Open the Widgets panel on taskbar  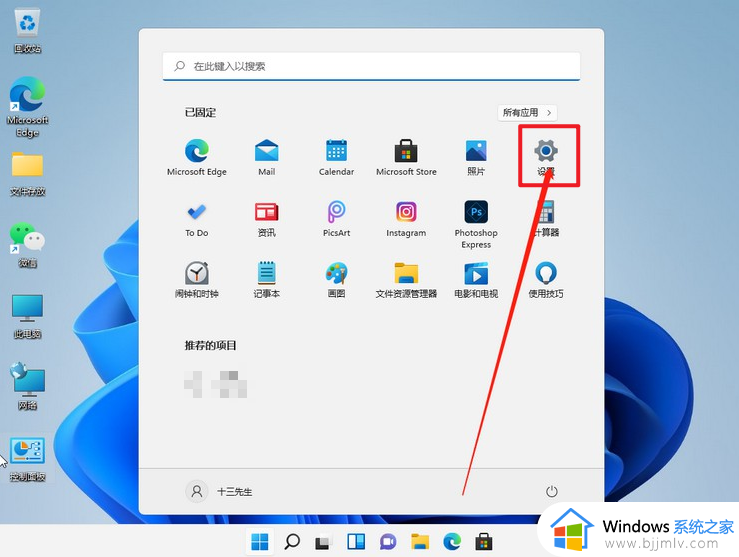[x=356, y=542]
